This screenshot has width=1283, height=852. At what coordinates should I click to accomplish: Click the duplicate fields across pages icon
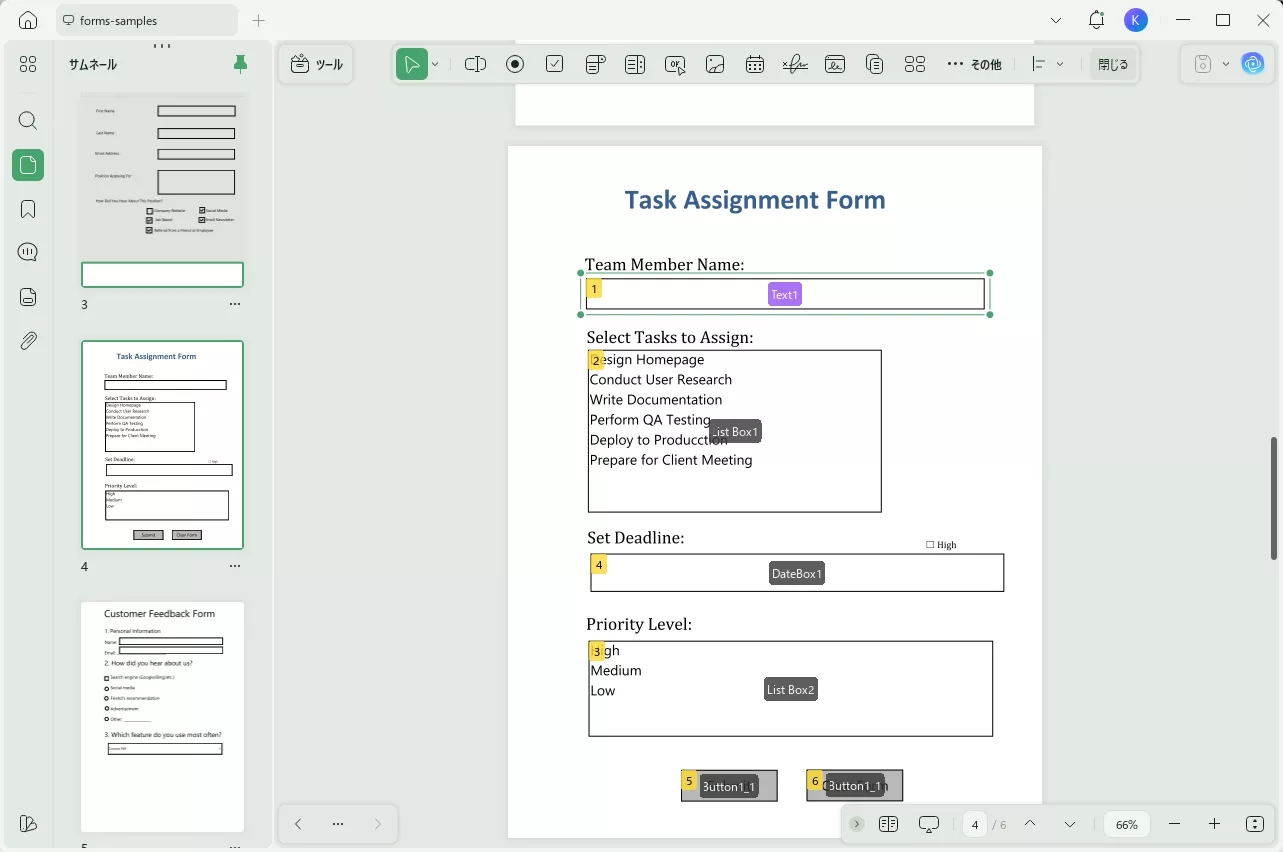[875, 65]
